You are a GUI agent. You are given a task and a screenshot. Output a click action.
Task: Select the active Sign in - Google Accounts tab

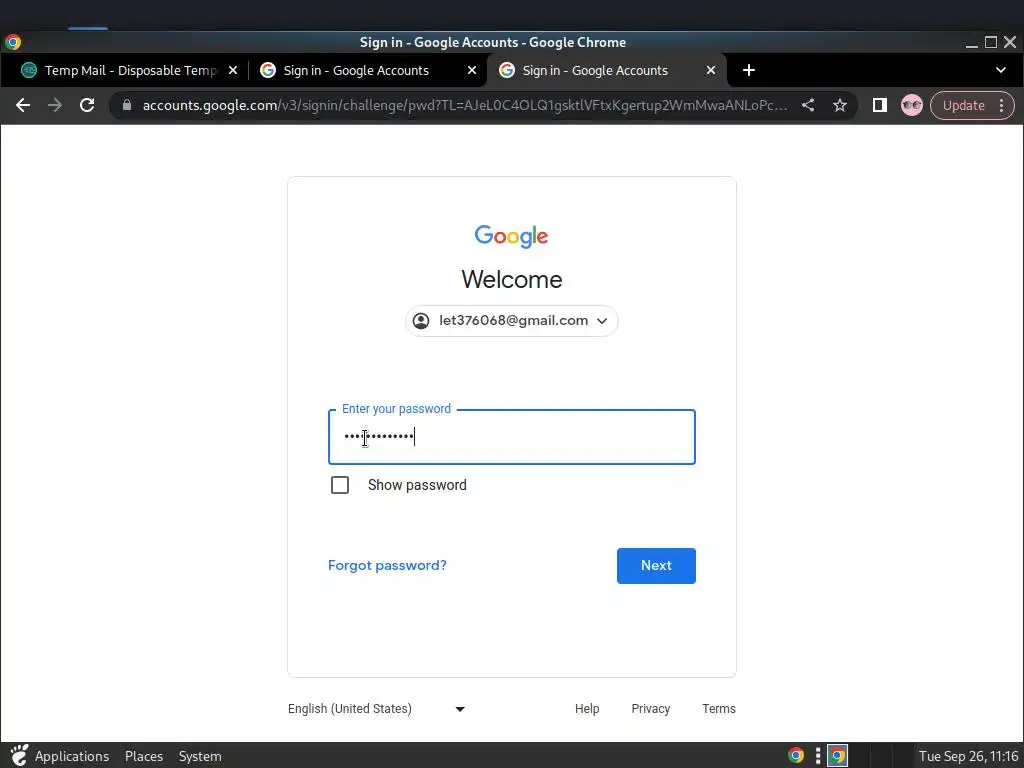coord(606,70)
